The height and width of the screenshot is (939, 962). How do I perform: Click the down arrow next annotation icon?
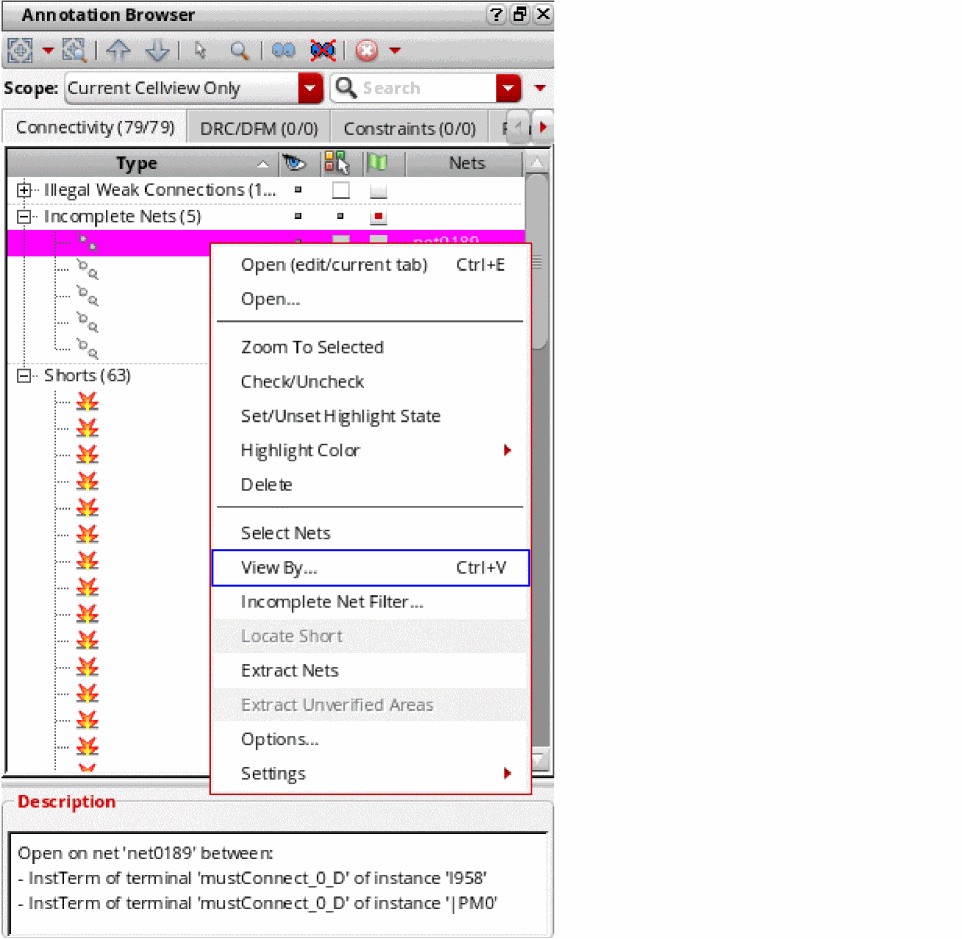[x=157, y=50]
